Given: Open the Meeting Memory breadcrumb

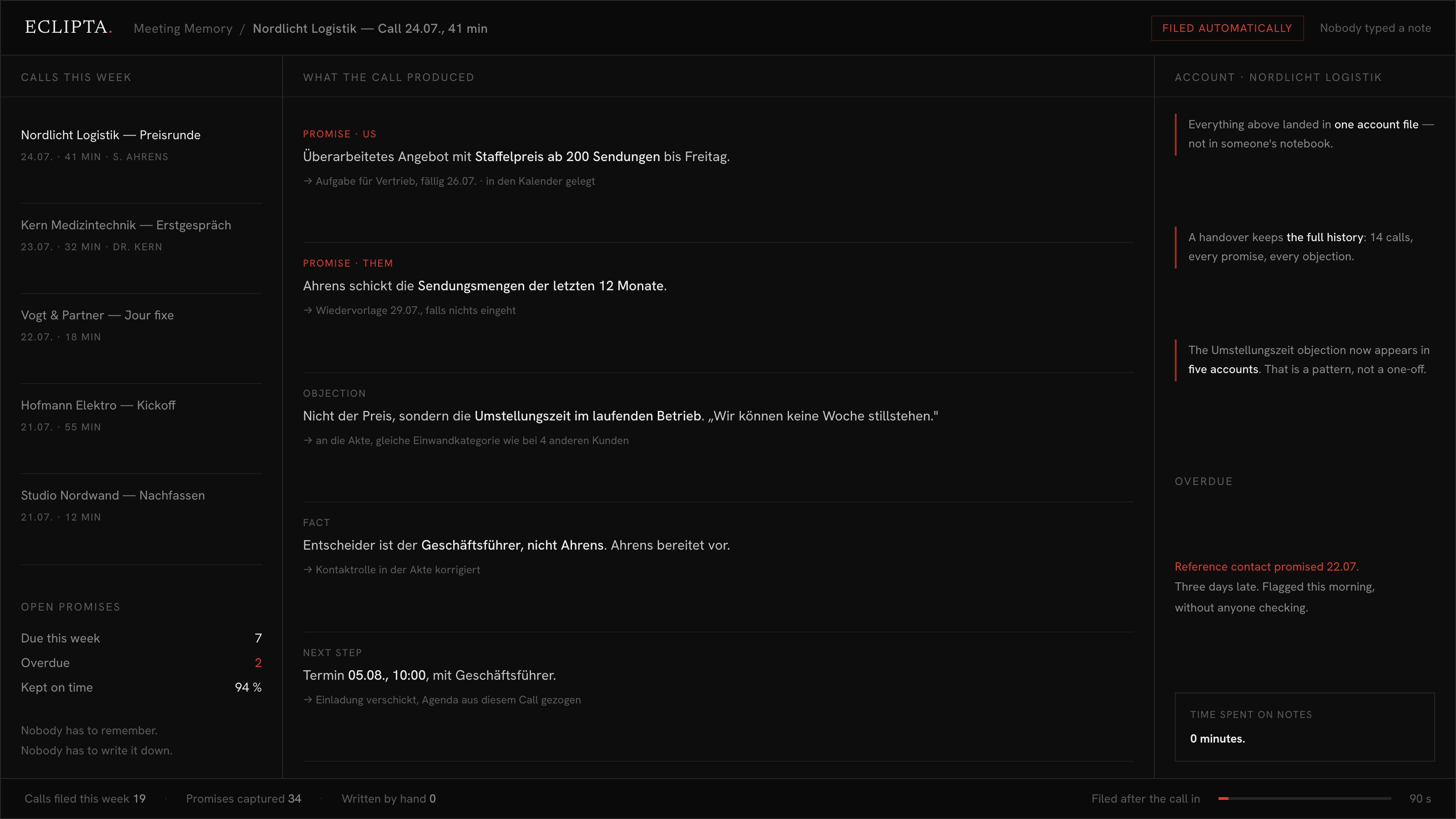Looking at the screenshot, I should pos(183,28).
